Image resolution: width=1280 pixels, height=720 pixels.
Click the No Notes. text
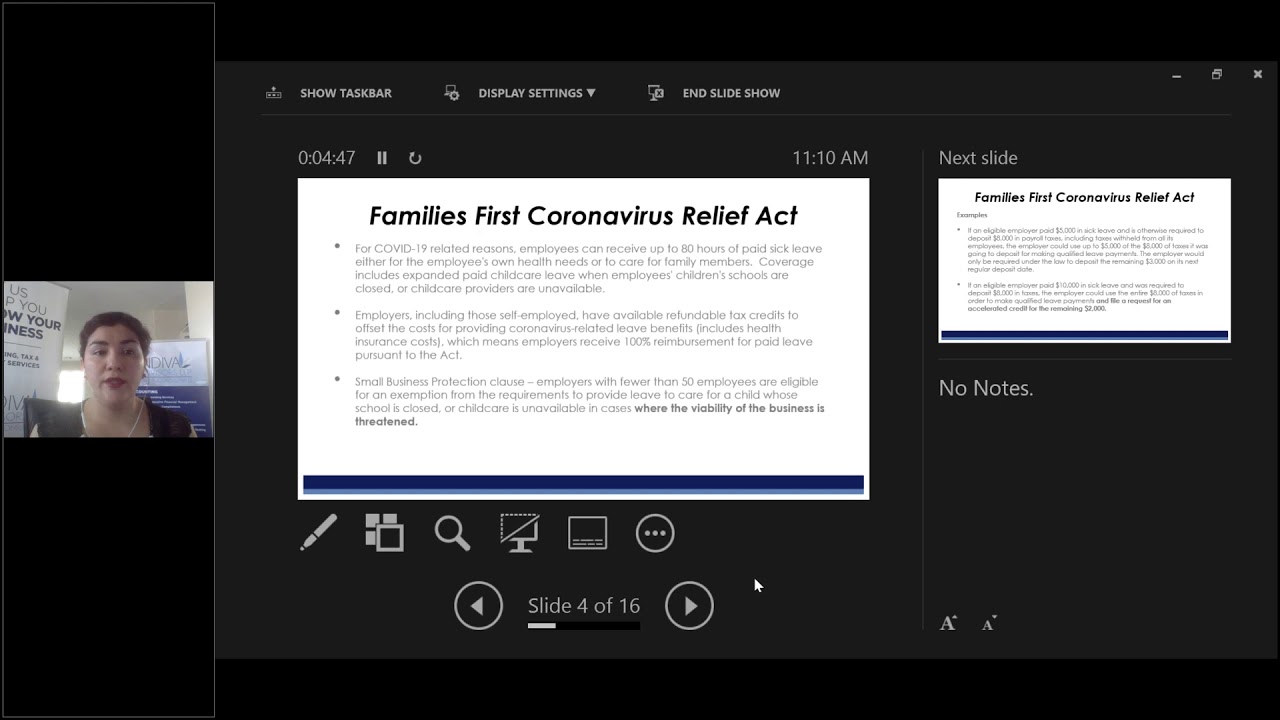tap(986, 388)
